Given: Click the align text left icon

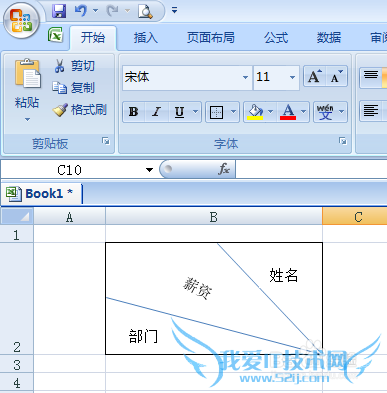Looking at the screenshot, I should pos(371,111).
